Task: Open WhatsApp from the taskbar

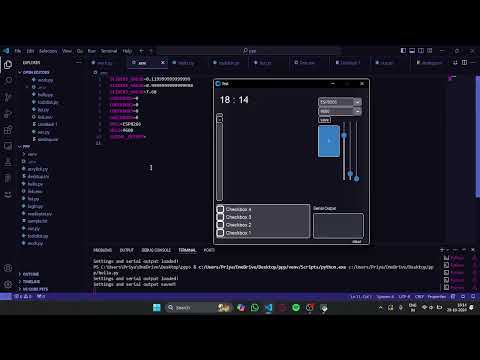Action: [255, 307]
